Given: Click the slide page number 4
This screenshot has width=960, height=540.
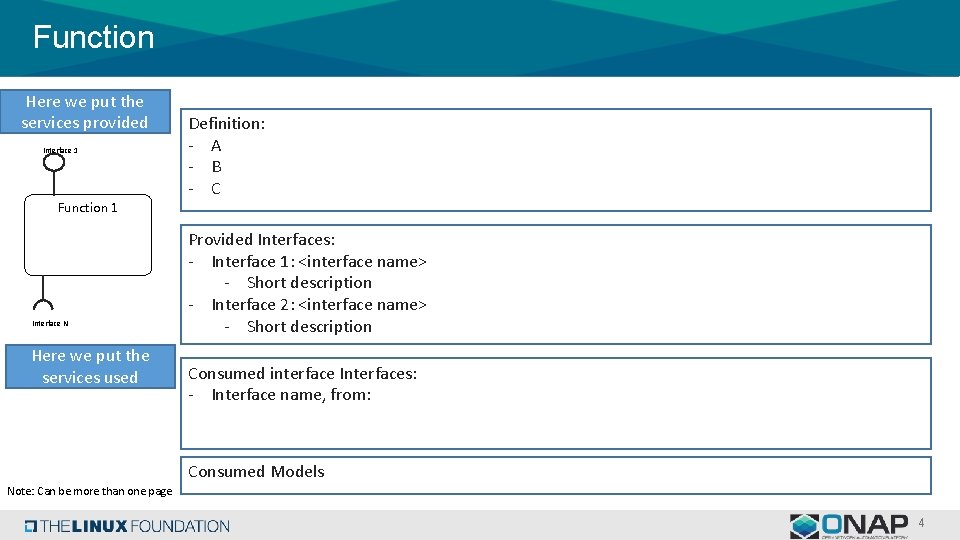Looking at the screenshot, I should (x=921, y=523).
